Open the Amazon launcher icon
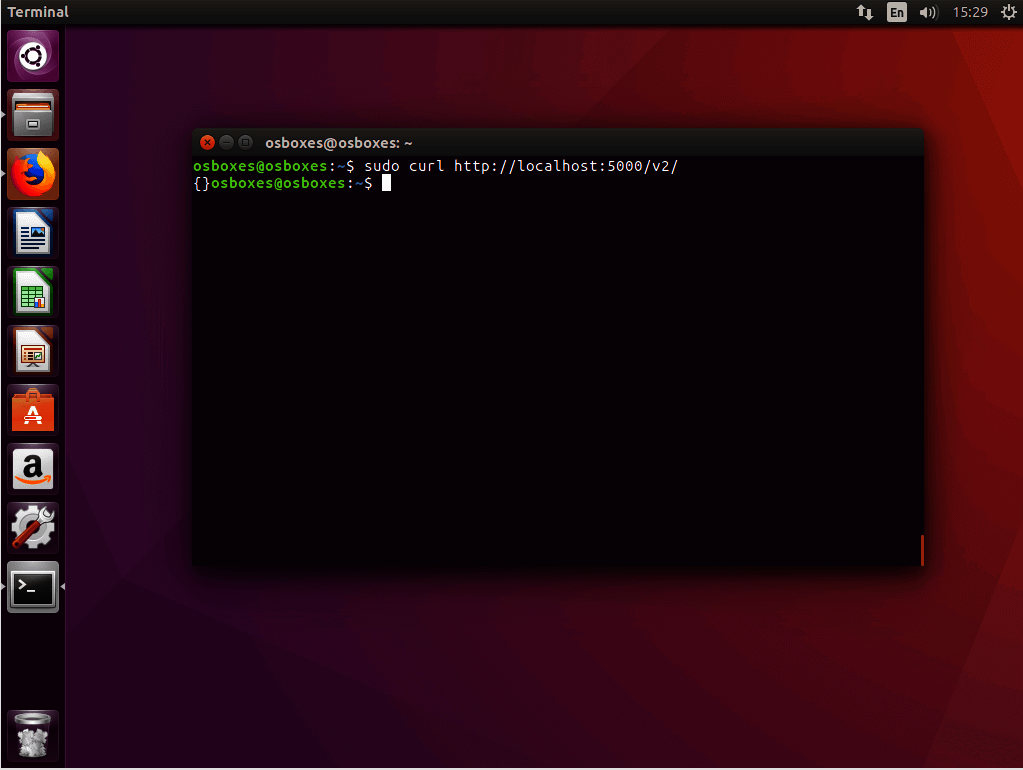The height and width of the screenshot is (770, 1023). click(33, 469)
